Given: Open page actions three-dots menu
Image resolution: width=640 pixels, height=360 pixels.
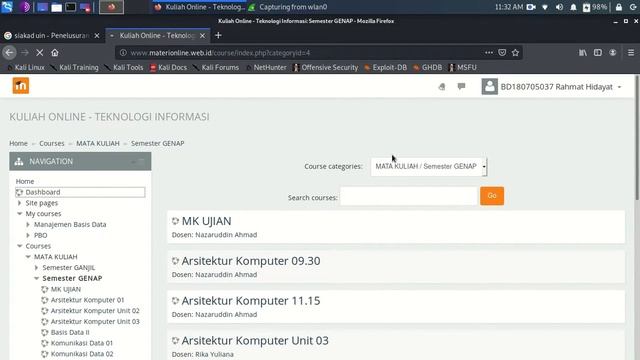Looking at the screenshot, I should point(489,53).
